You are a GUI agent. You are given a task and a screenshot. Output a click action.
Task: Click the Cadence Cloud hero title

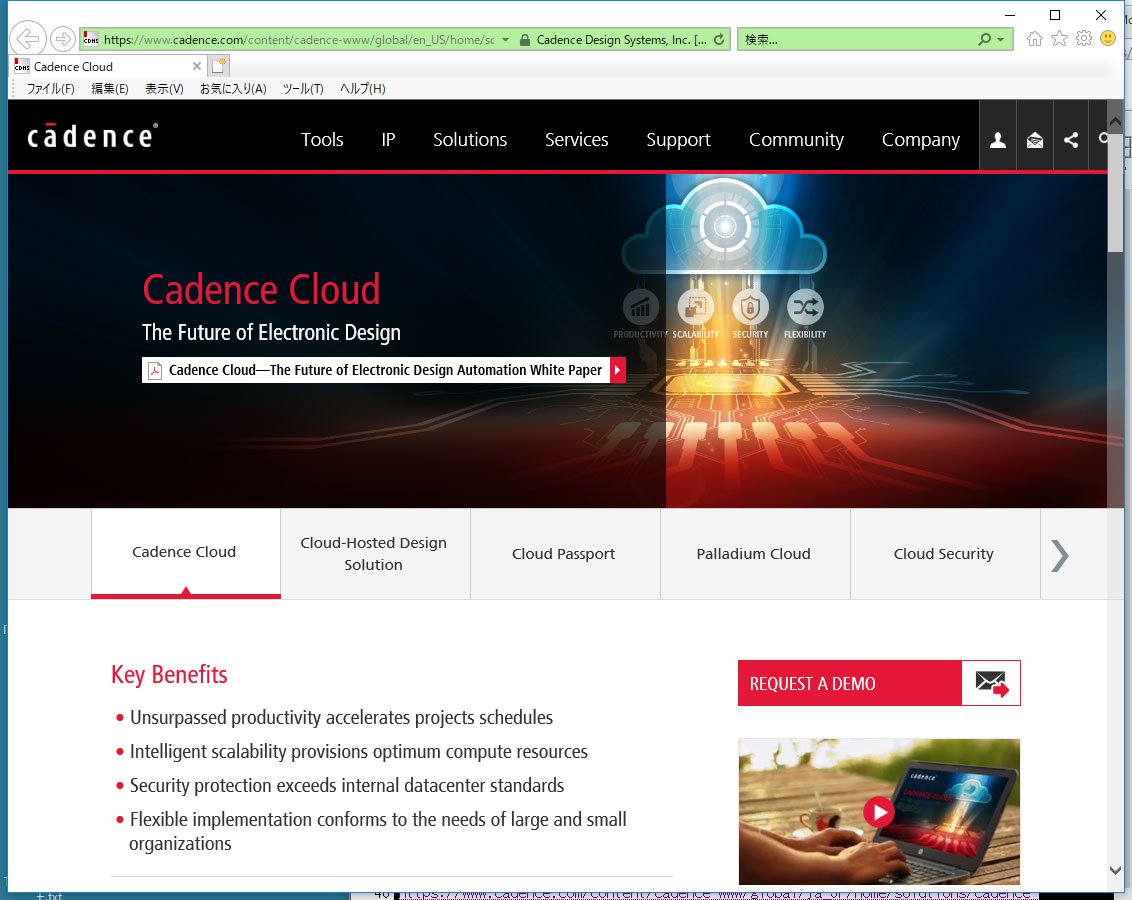261,289
